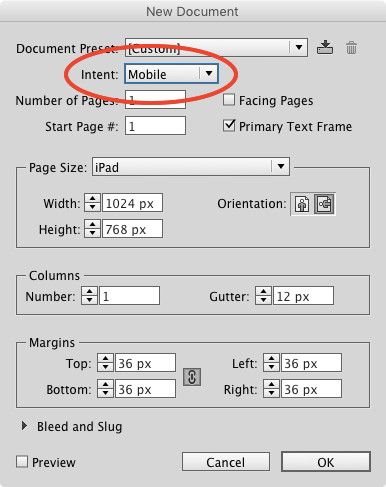Decrease Width with the down stepper arrow
The width and height of the screenshot is (386, 487).
[x=92, y=207]
